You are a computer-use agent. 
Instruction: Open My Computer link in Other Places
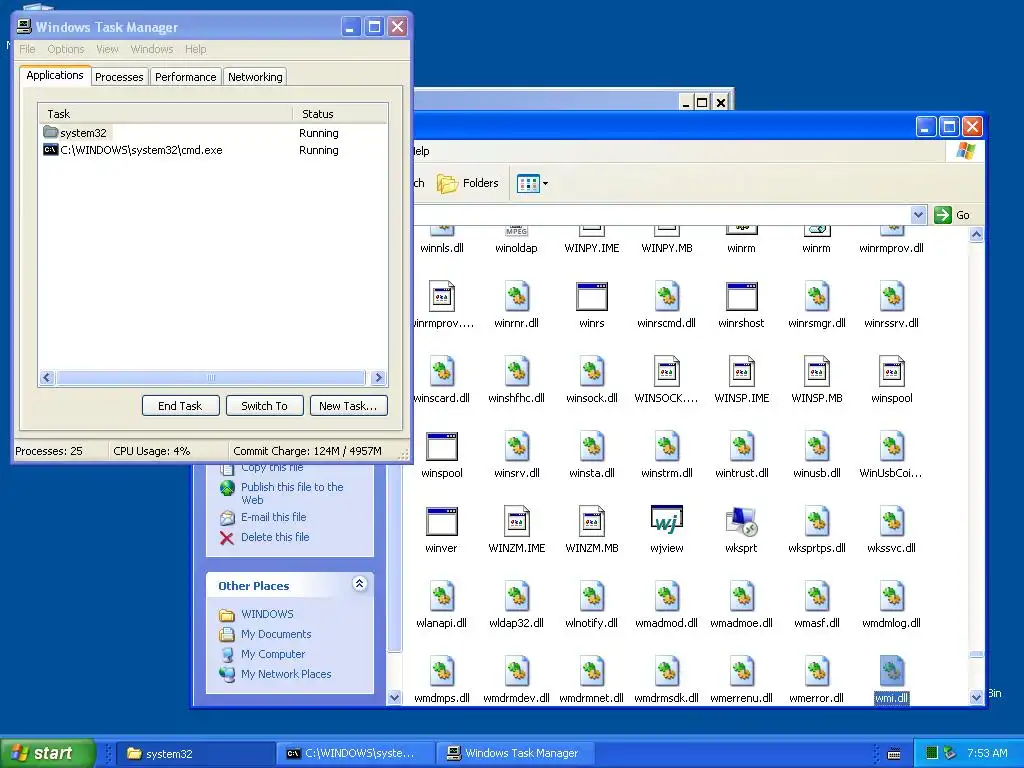[x=273, y=654]
